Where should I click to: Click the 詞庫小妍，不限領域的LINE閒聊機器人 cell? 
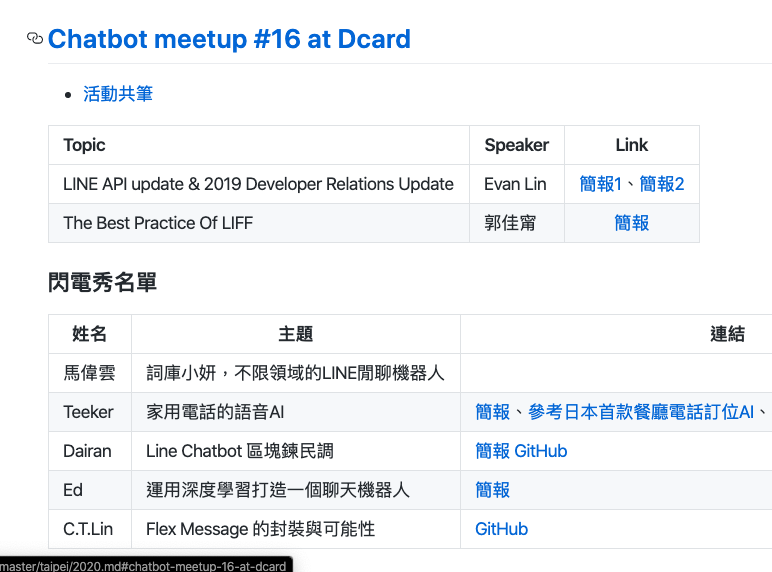coord(296,373)
